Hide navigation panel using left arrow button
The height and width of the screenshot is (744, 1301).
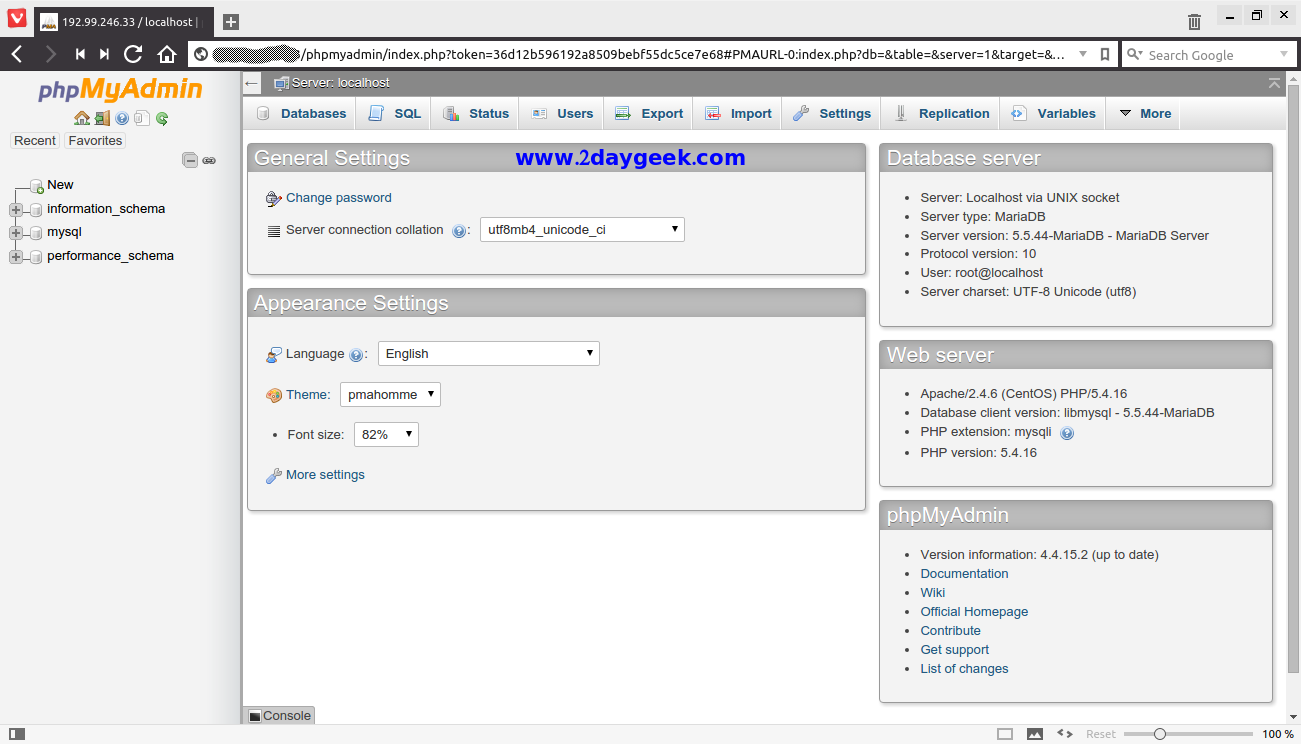(x=252, y=83)
